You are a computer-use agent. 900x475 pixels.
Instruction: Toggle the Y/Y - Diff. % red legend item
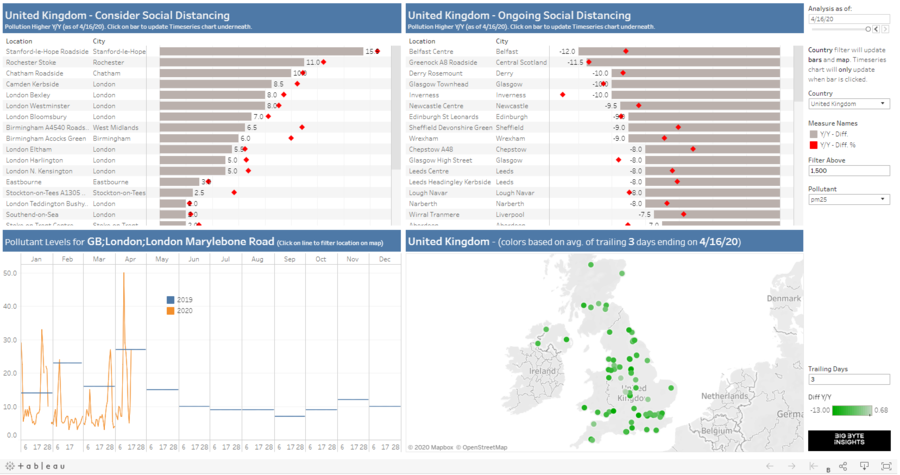813,145
